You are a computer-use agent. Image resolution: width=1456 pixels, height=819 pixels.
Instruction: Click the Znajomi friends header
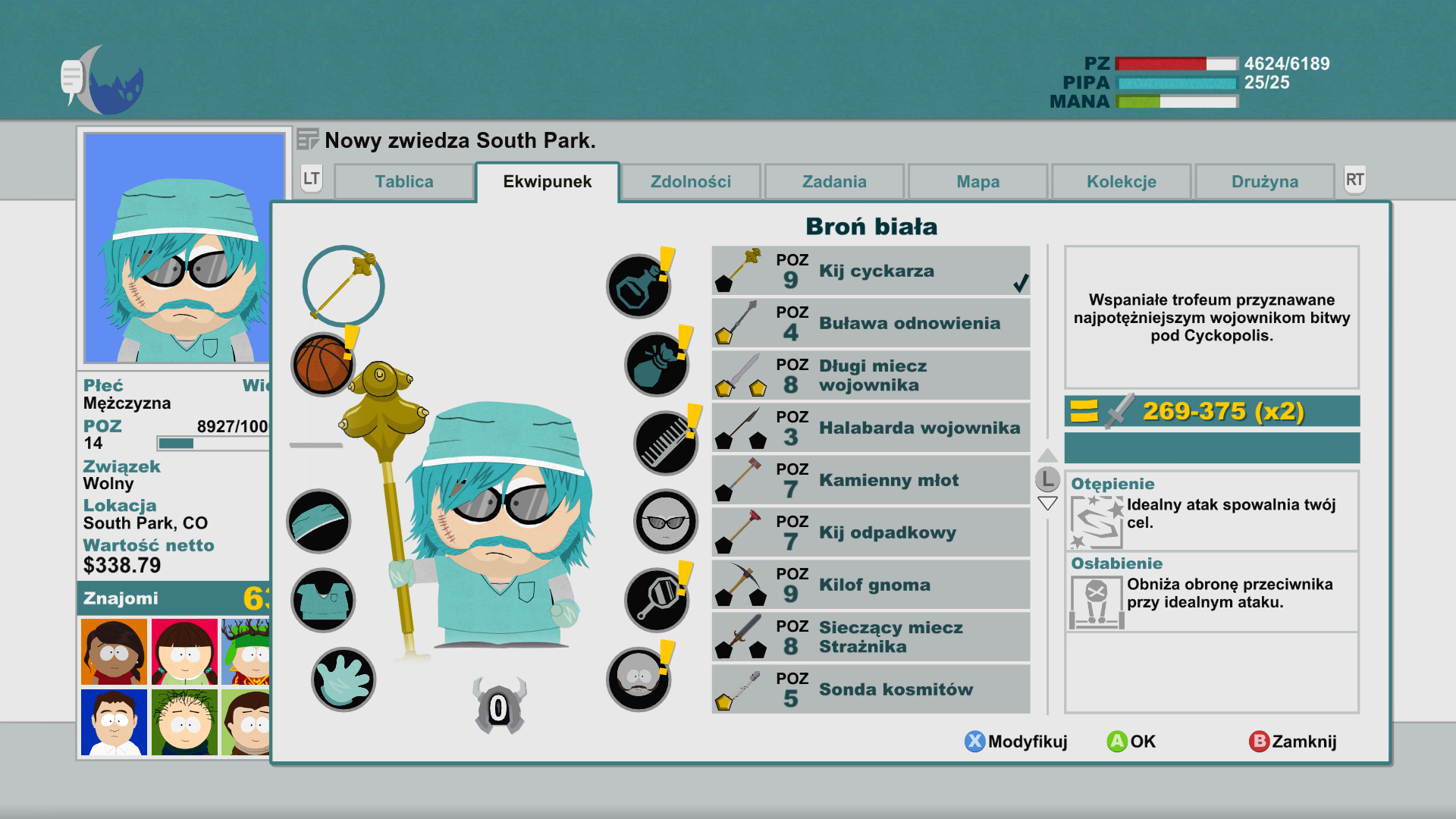pos(174,598)
